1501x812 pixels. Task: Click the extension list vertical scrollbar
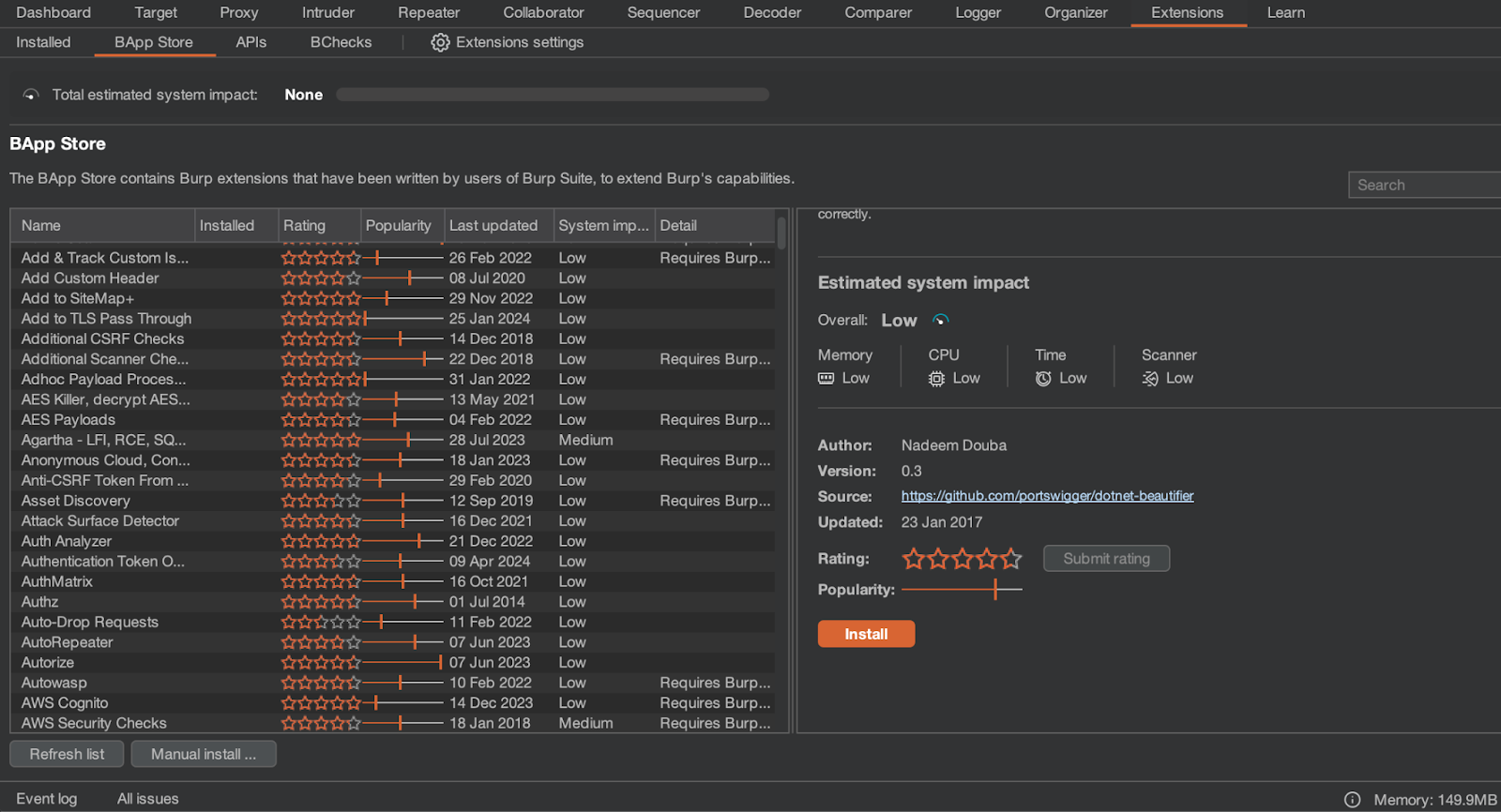[x=781, y=233]
